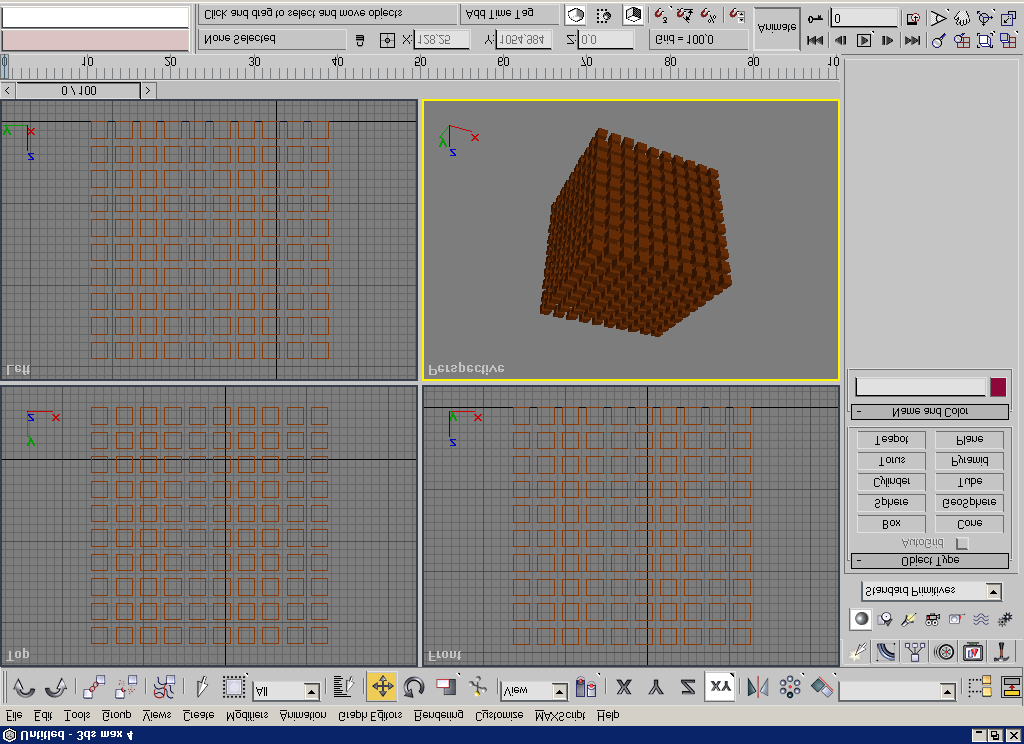Switch to the Motion command panel tab
Viewport: 1024px width, 744px height.
coord(944,651)
